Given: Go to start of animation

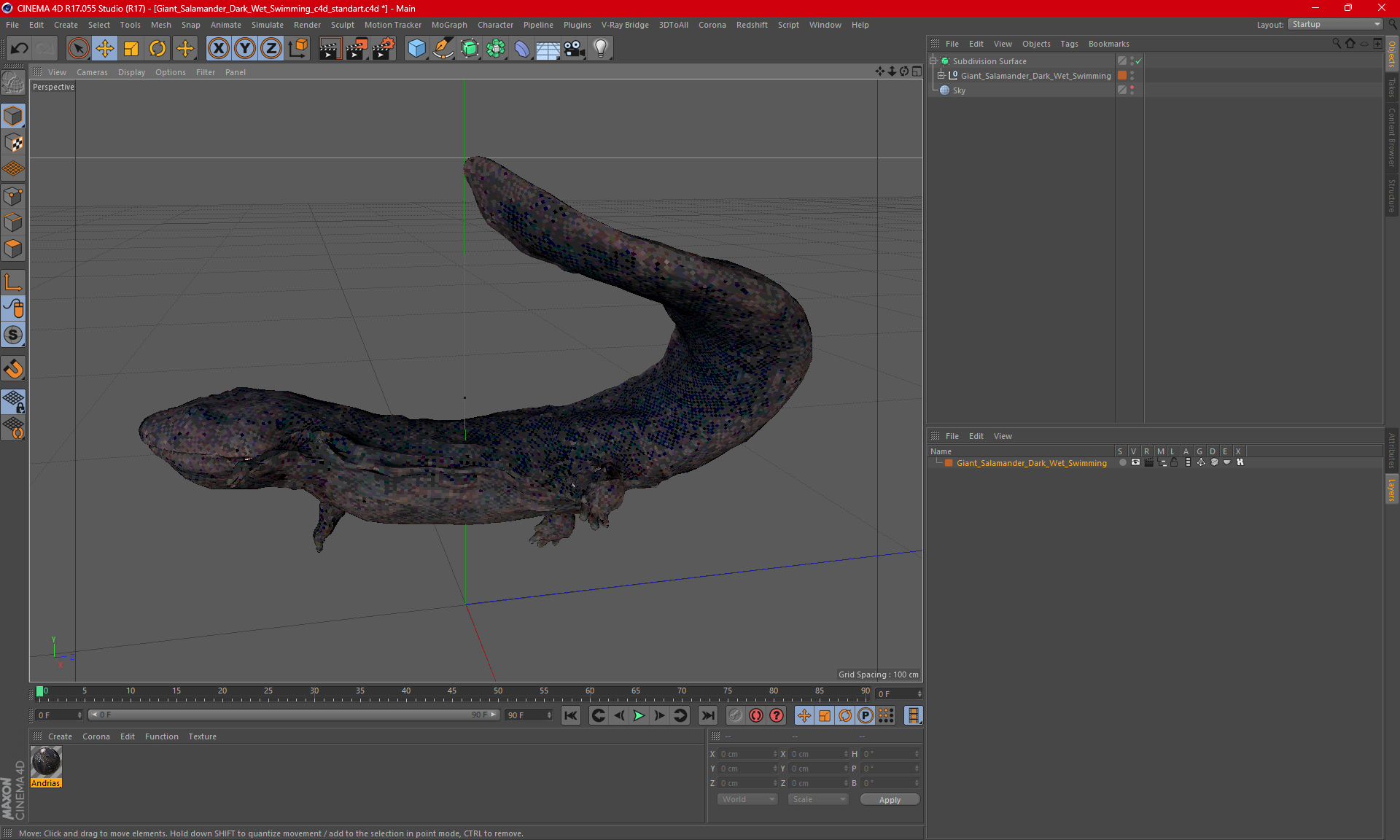Looking at the screenshot, I should [x=571, y=716].
